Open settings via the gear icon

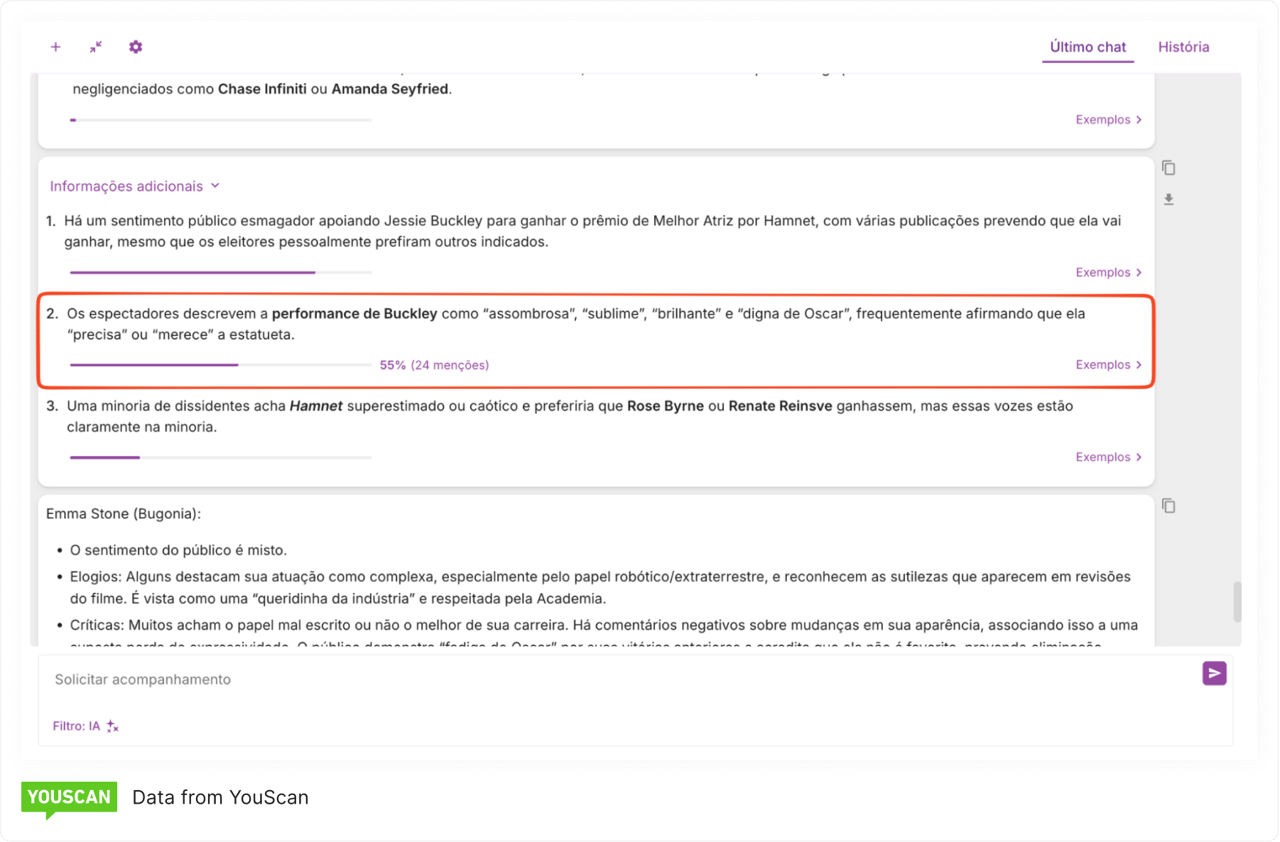click(x=136, y=47)
